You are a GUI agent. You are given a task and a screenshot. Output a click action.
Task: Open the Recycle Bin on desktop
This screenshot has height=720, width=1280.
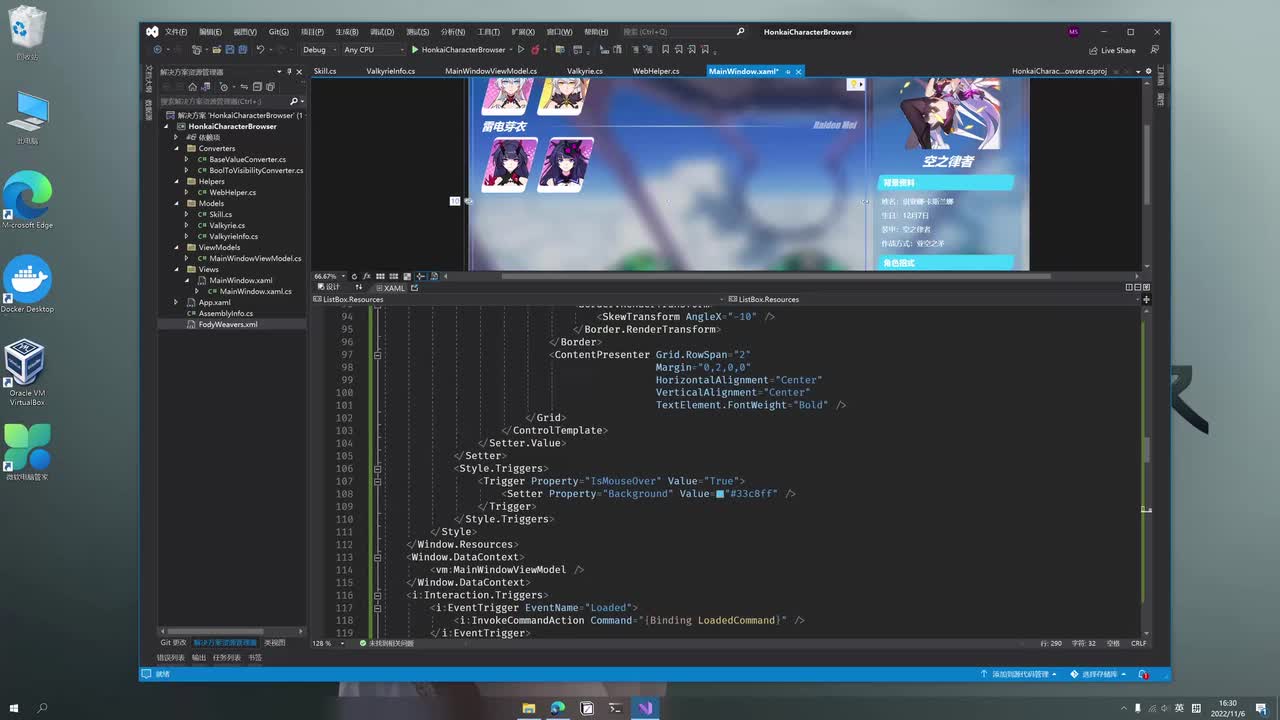click(27, 34)
